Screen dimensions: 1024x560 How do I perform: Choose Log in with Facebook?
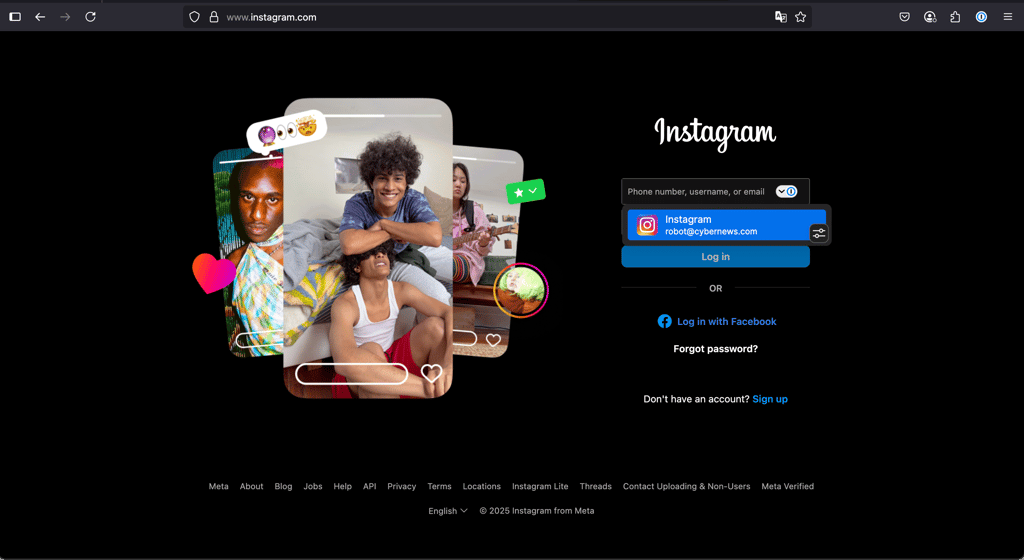click(717, 321)
